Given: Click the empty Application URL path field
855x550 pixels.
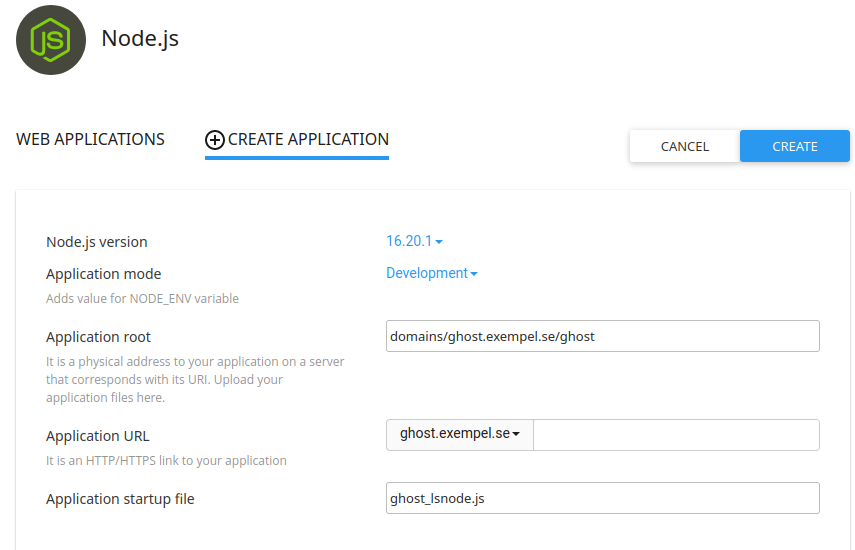Looking at the screenshot, I should [676, 435].
